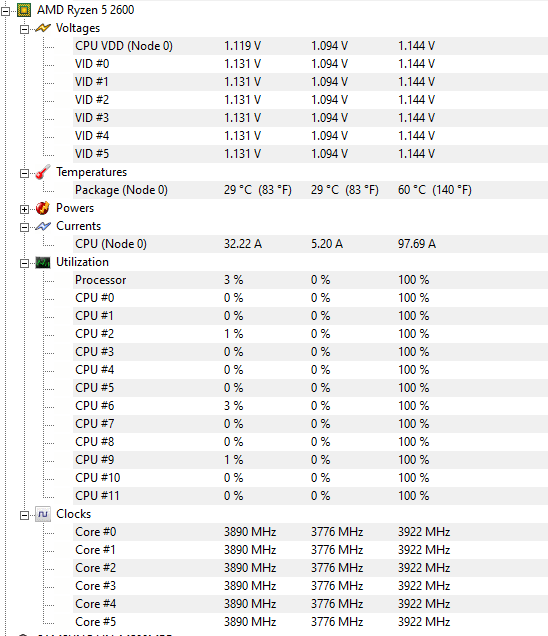Image resolution: width=548 pixels, height=636 pixels.
Task: Click the Temperatures thermometer icon
Action: tap(43, 172)
